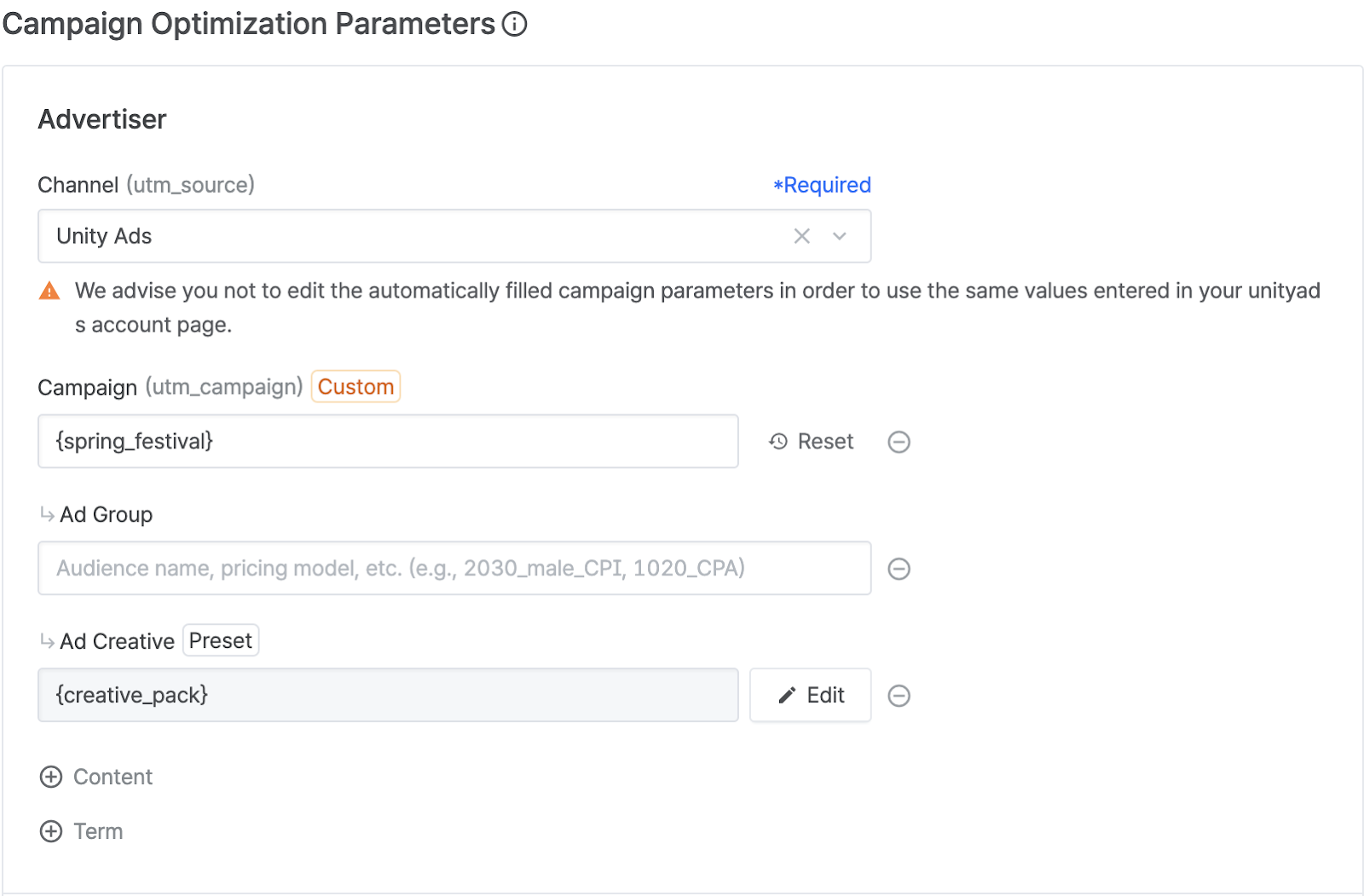
Task: Click the Preset tag next to Ad Creative
Action: pos(221,641)
